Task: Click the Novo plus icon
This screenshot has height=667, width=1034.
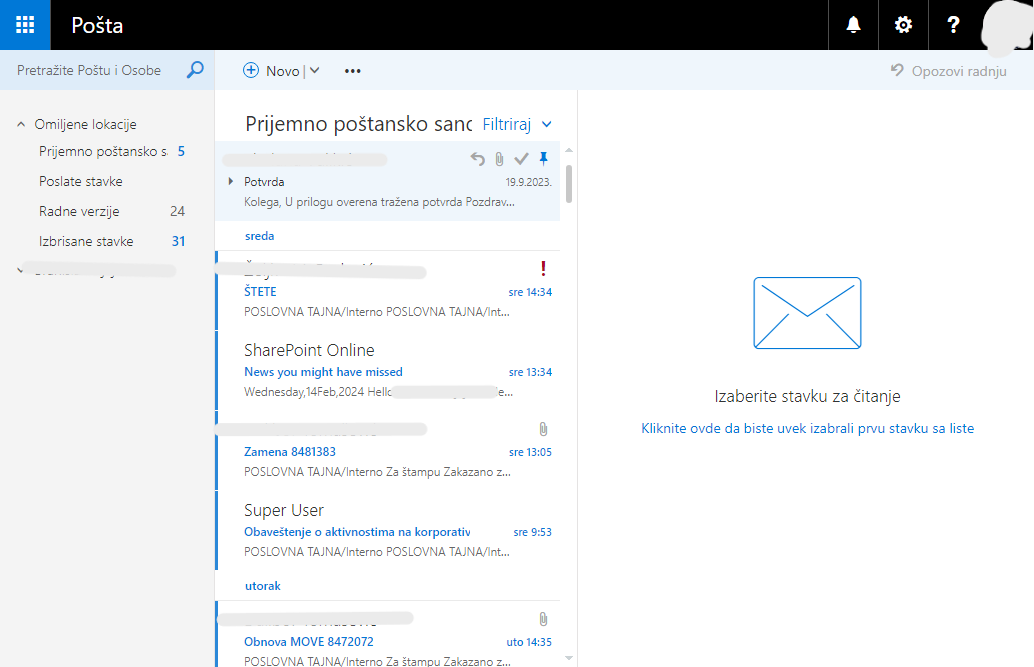Action: [x=251, y=71]
